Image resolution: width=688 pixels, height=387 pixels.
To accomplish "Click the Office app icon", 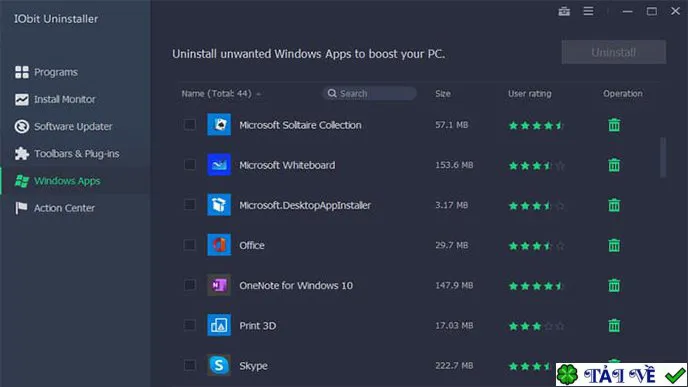I will [x=219, y=245].
